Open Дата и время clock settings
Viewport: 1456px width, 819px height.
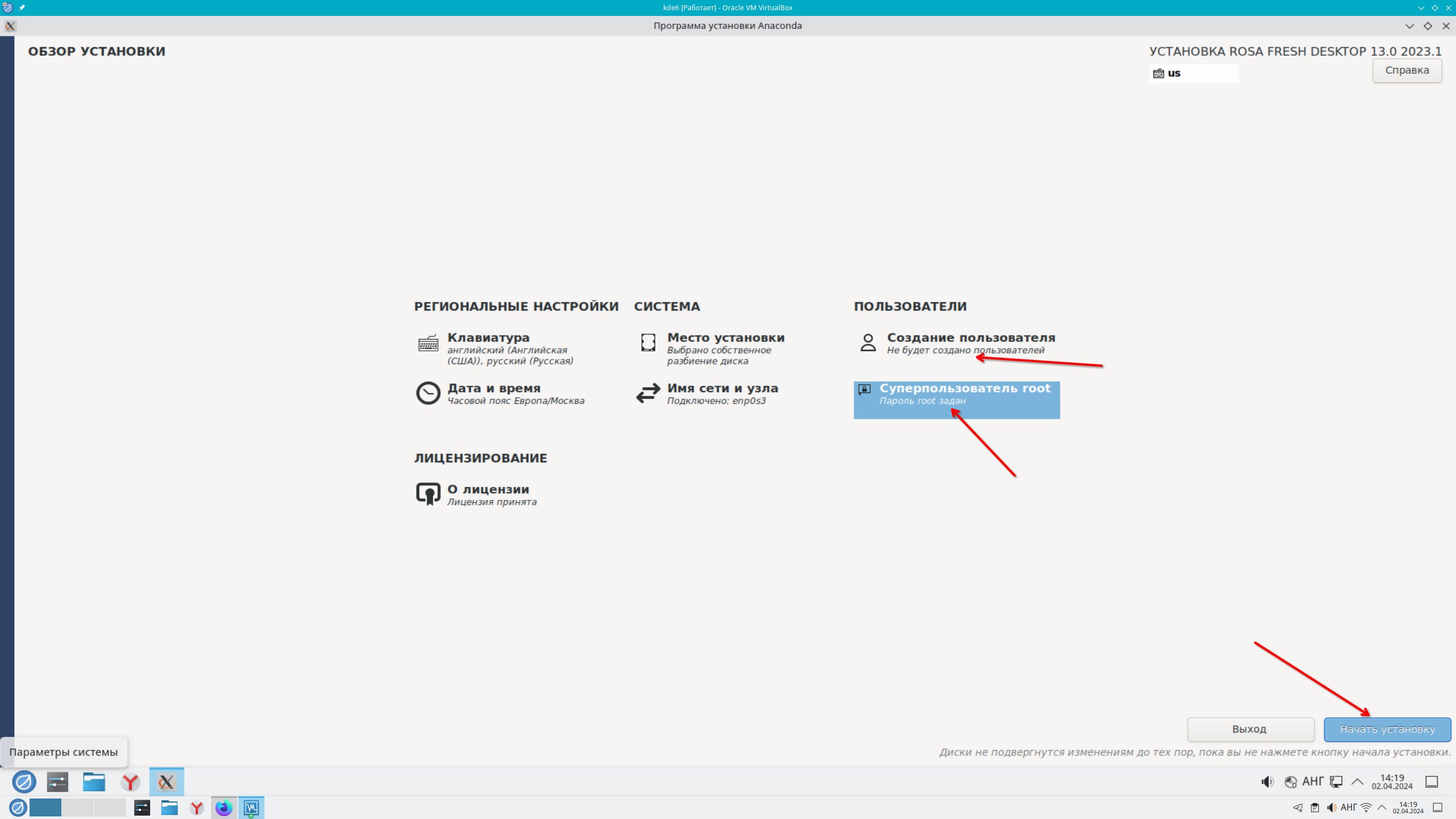click(x=493, y=388)
